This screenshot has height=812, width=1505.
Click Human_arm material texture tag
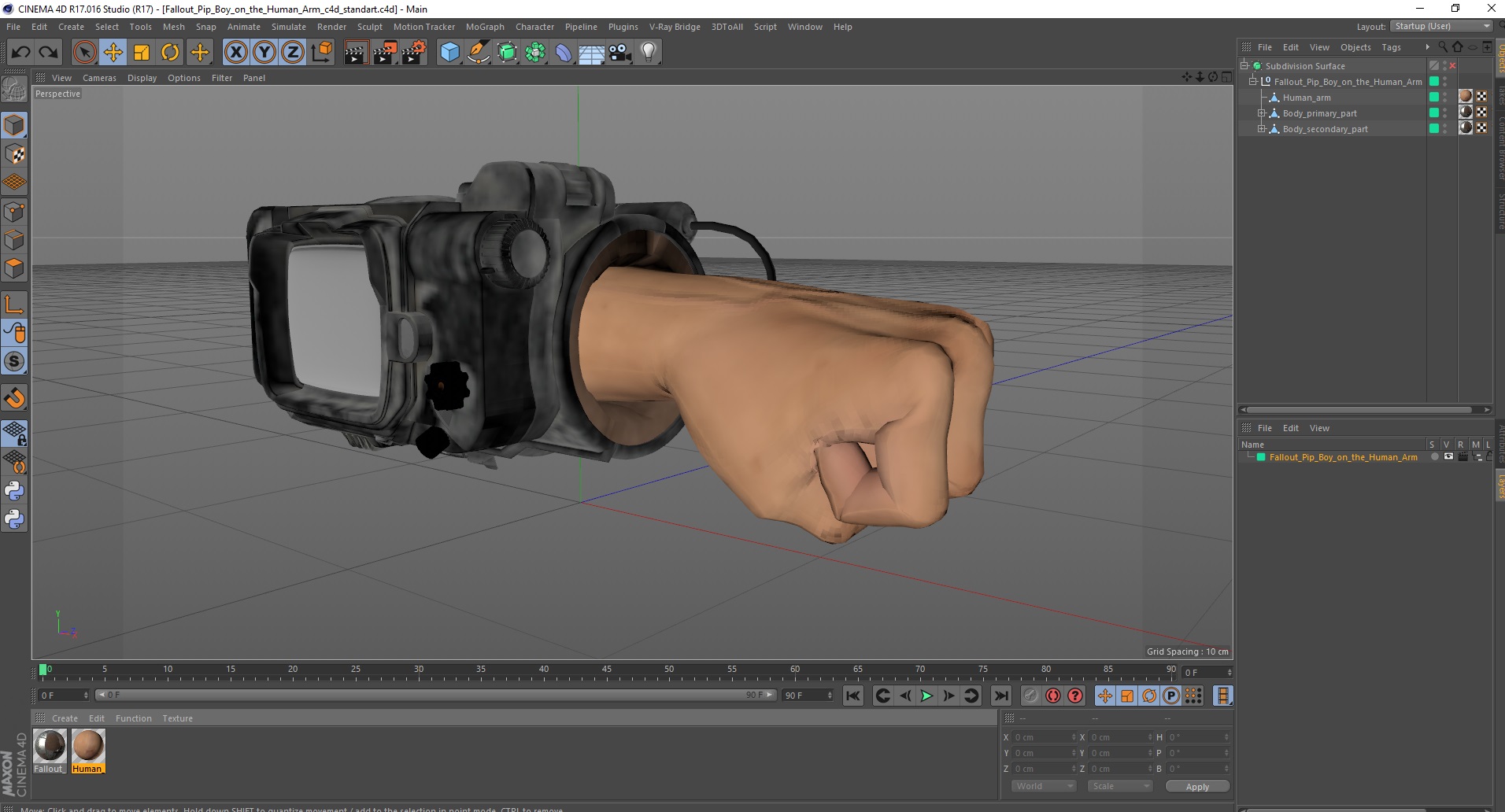[1466, 96]
